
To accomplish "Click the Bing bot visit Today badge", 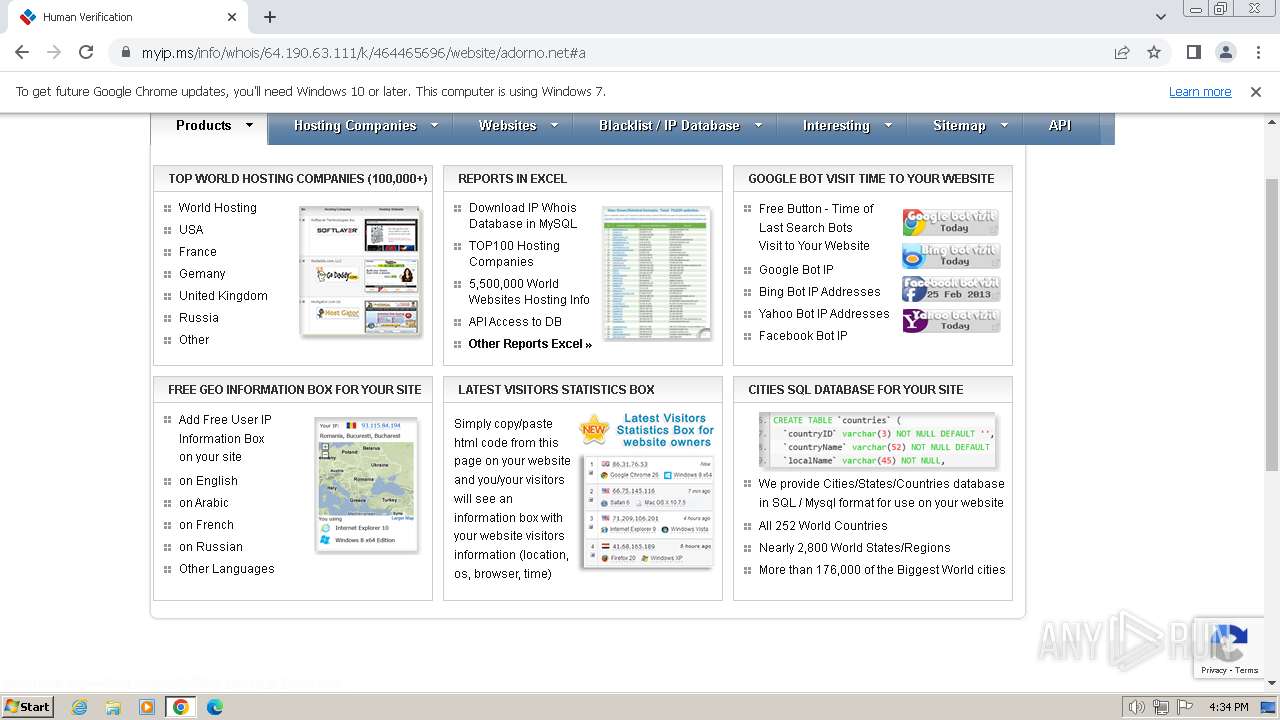I will tap(951, 255).
